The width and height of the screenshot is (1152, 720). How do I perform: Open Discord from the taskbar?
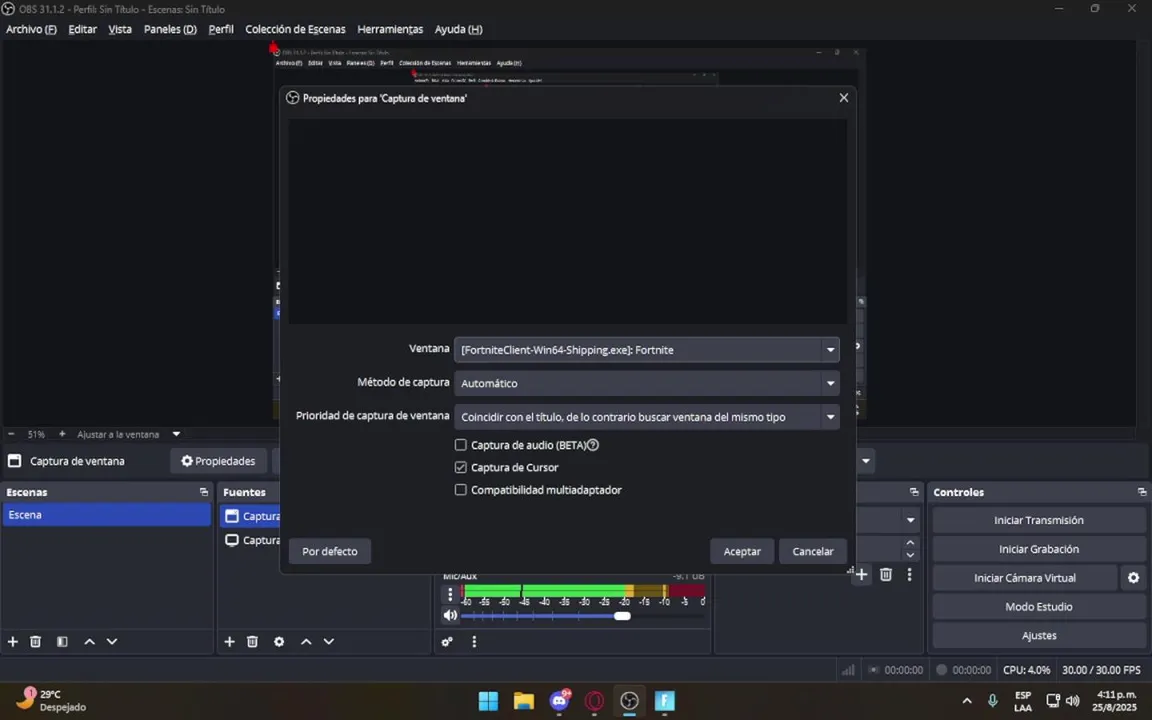560,701
